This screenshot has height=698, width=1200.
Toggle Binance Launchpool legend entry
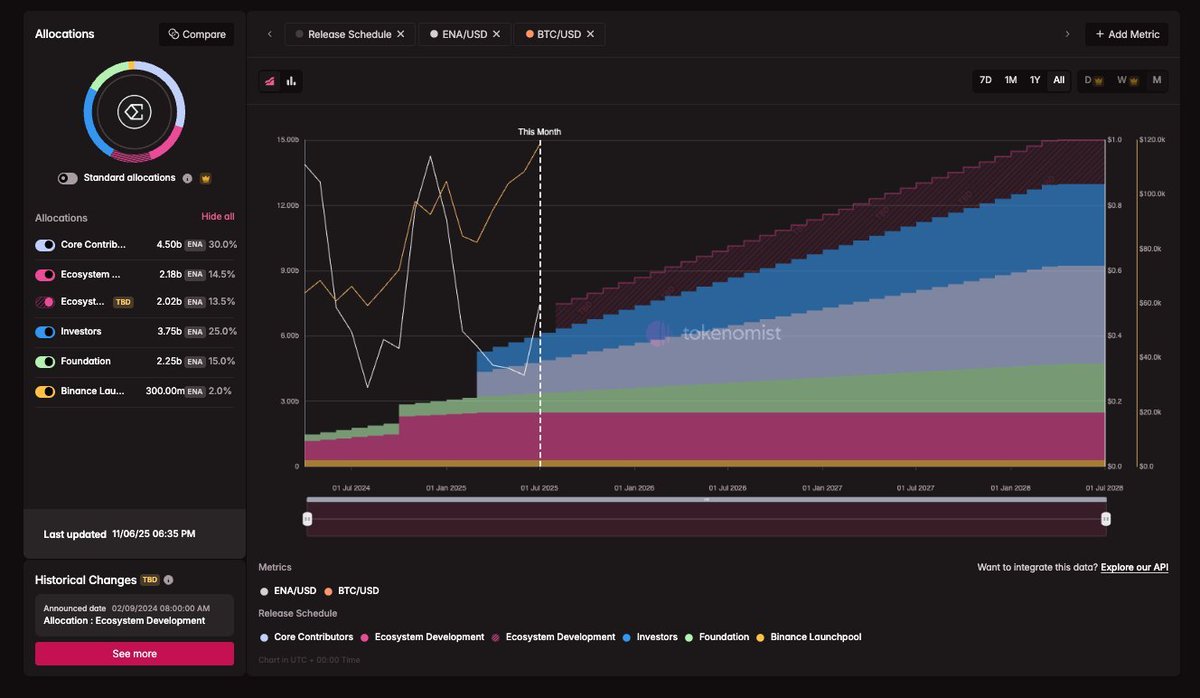[809, 637]
